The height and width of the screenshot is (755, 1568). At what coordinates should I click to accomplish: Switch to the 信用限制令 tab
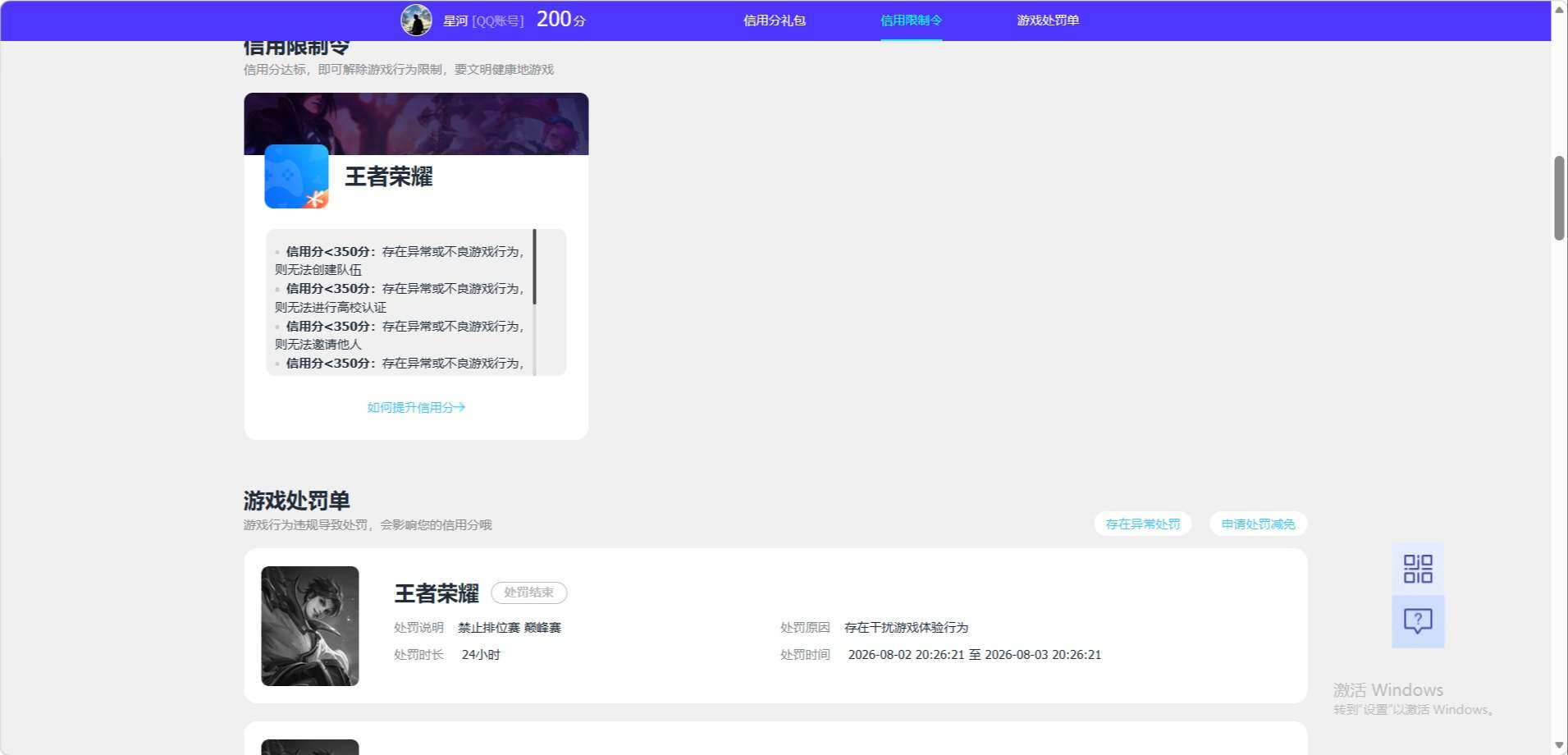(x=911, y=20)
